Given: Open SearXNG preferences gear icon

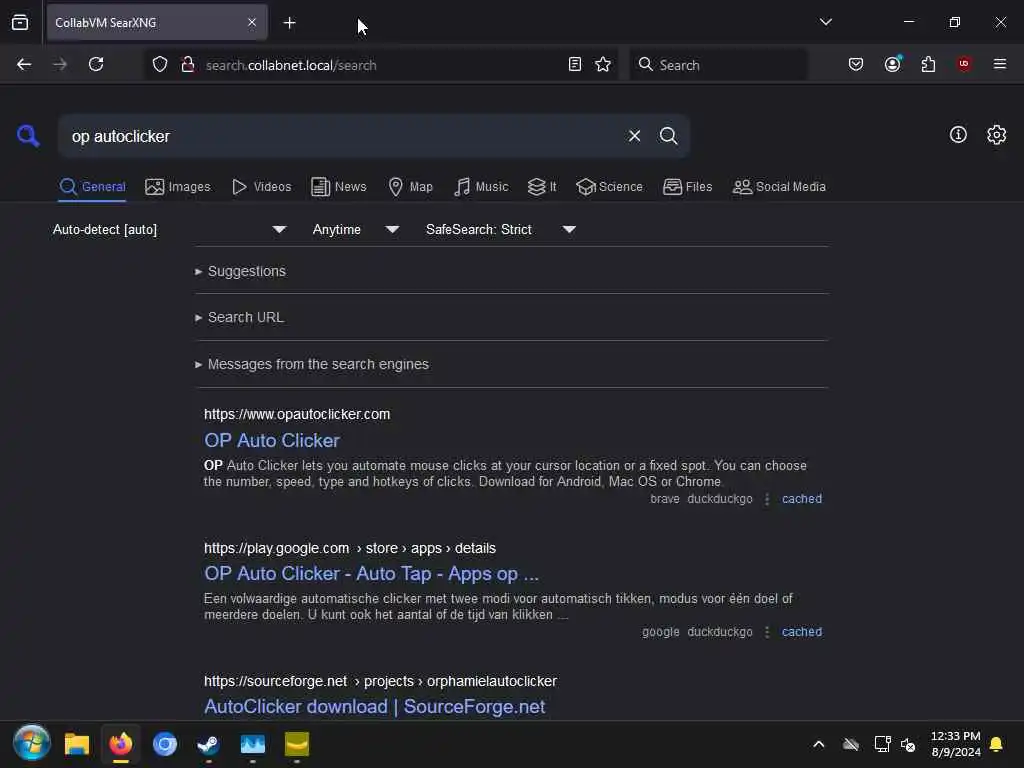Looking at the screenshot, I should pyautogui.click(x=996, y=135).
